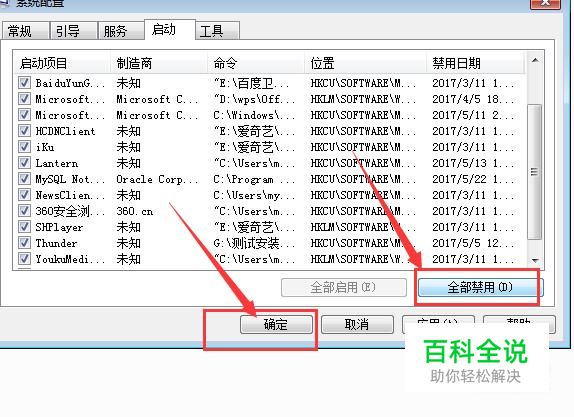Click the MySQL Not... item name
The width and height of the screenshot is (574, 417).
70,179
